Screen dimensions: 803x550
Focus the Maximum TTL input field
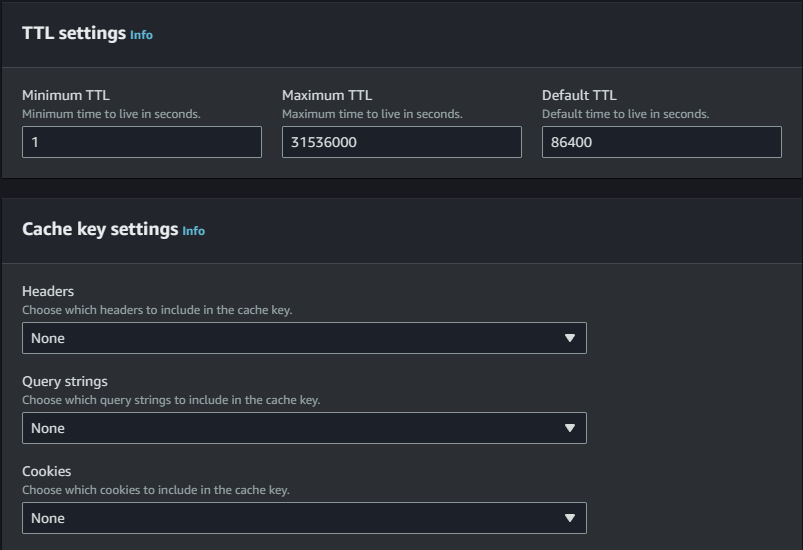[x=401, y=142]
